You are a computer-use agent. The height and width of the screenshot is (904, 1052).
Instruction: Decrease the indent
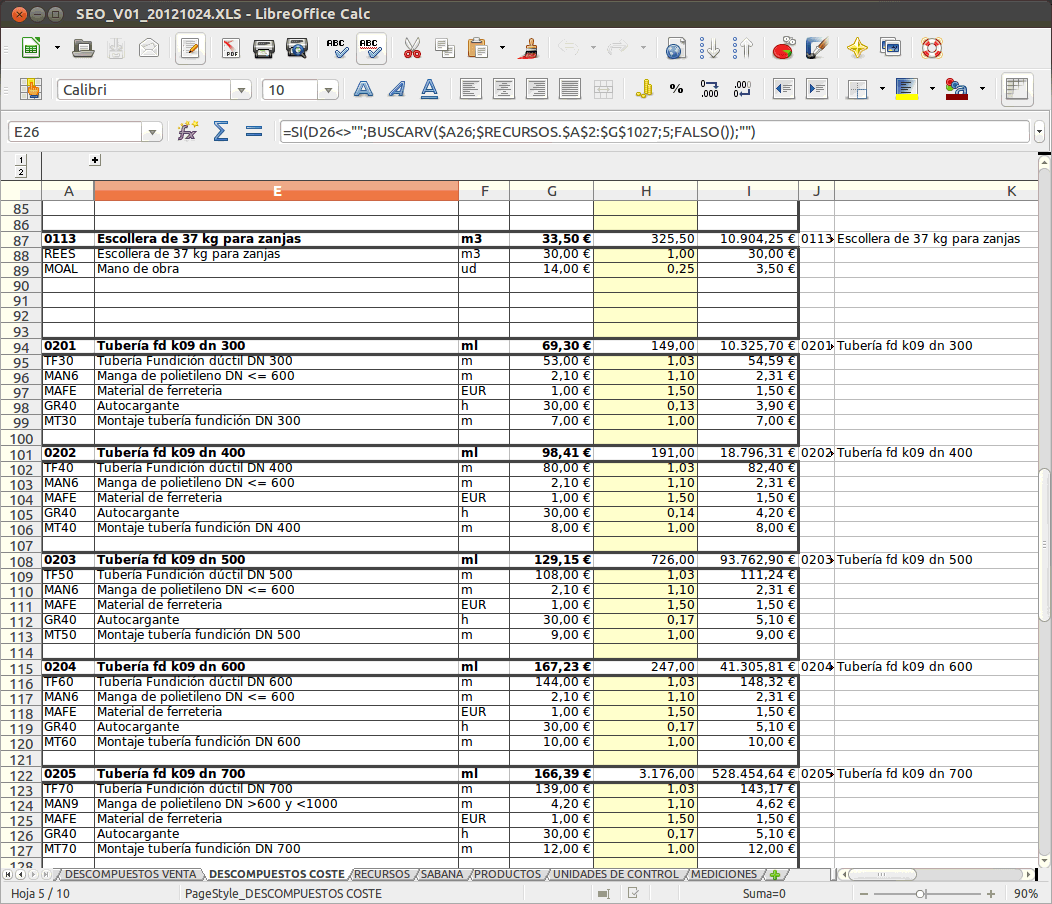point(783,89)
